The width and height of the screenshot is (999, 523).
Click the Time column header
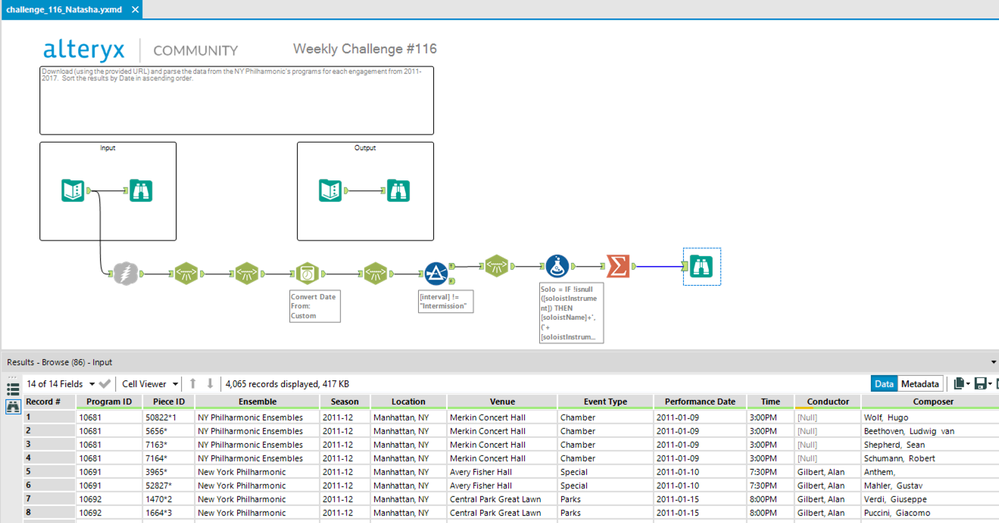[x=770, y=401]
